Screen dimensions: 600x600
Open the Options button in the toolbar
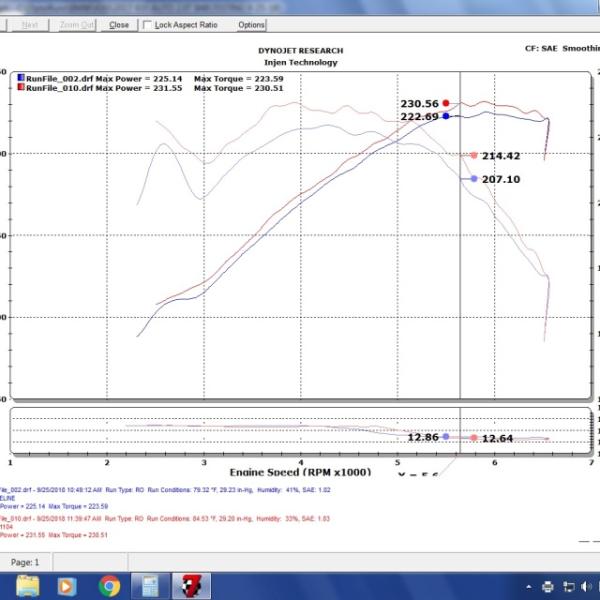[x=251, y=24]
